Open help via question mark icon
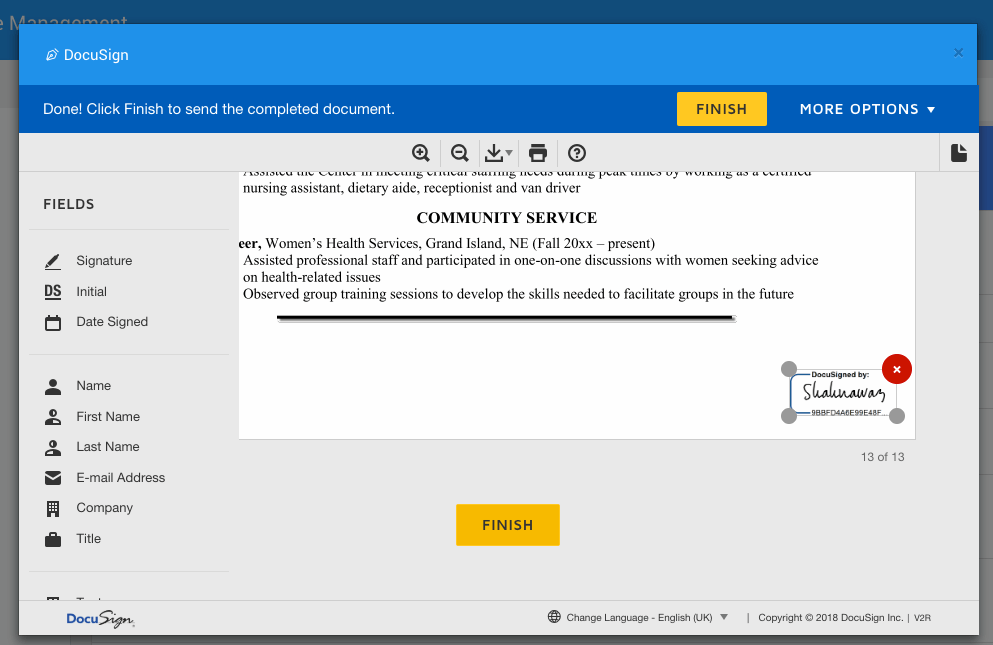Viewport: 993px width, 645px height. click(x=577, y=153)
